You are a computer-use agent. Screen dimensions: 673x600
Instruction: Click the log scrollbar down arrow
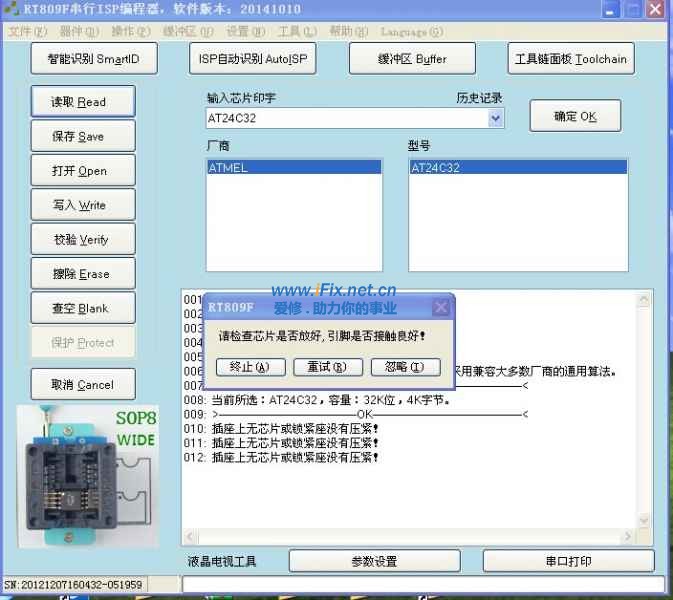pyautogui.click(x=644, y=520)
